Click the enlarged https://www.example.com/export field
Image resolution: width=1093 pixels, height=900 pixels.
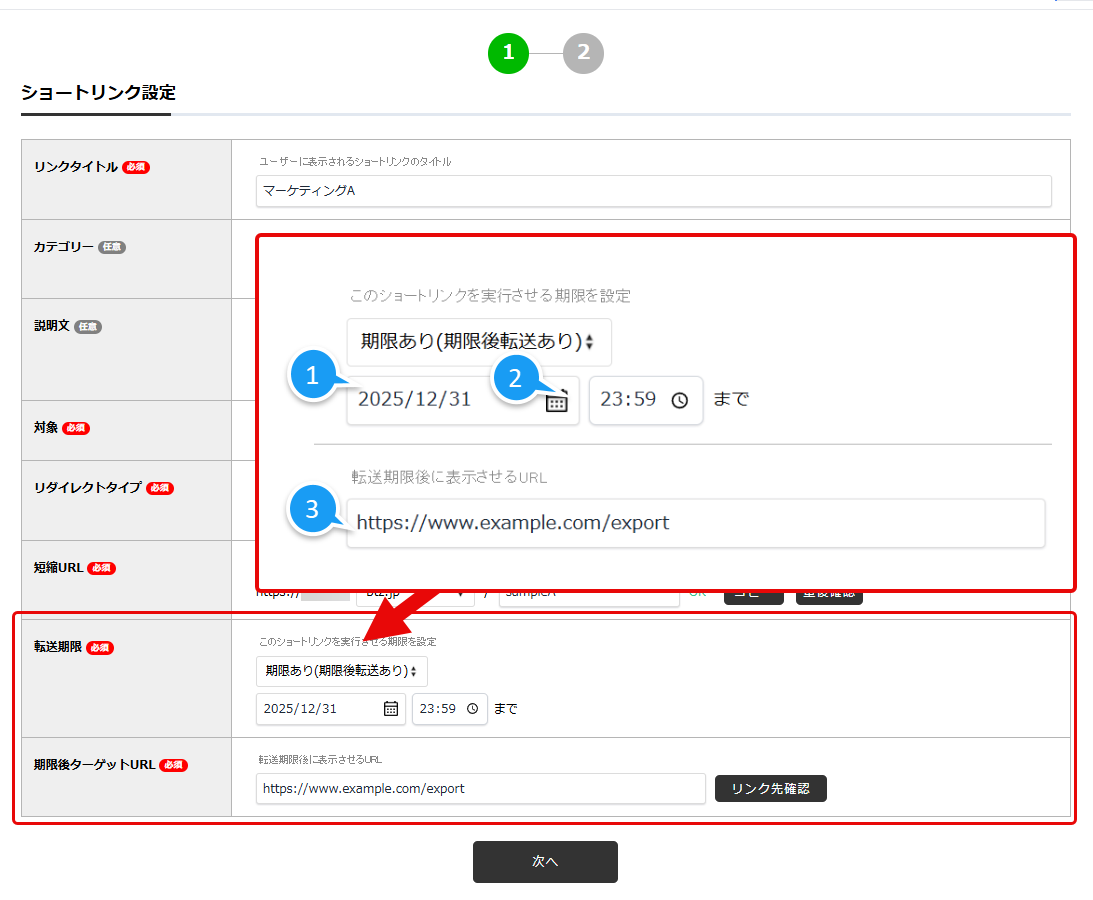695,523
